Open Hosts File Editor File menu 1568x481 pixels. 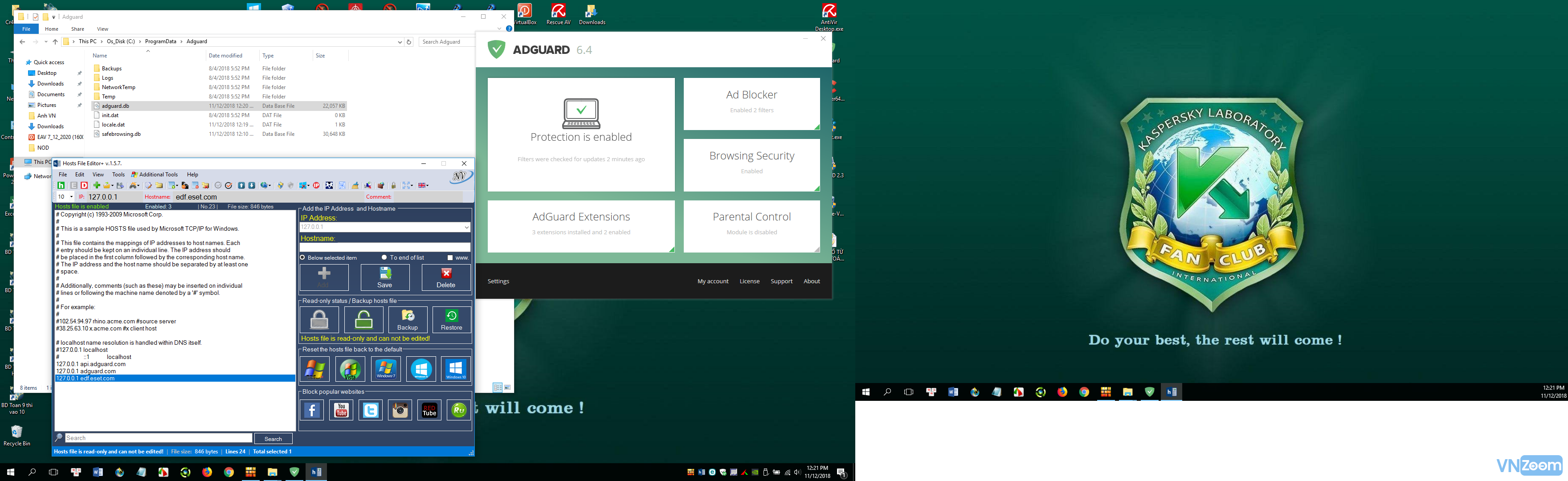tap(63, 175)
